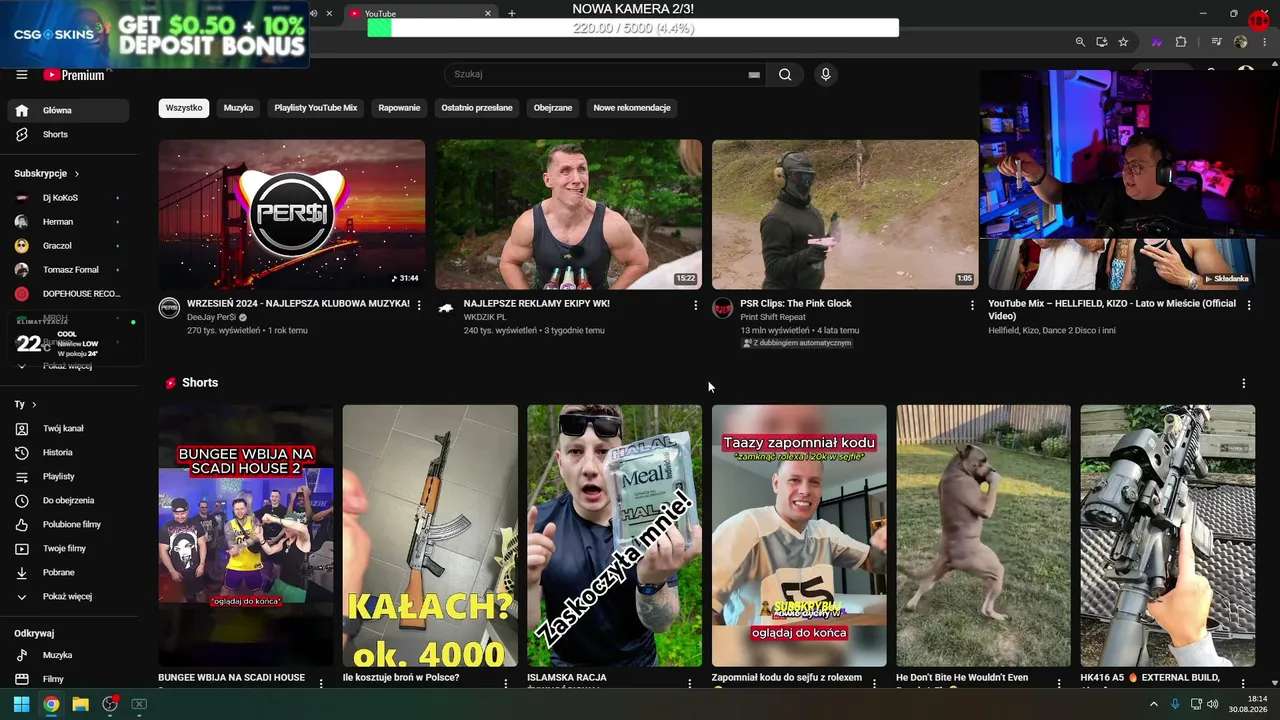The width and height of the screenshot is (1280, 720).
Task: Open the Chrome media control icon
Action: (1216, 42)
